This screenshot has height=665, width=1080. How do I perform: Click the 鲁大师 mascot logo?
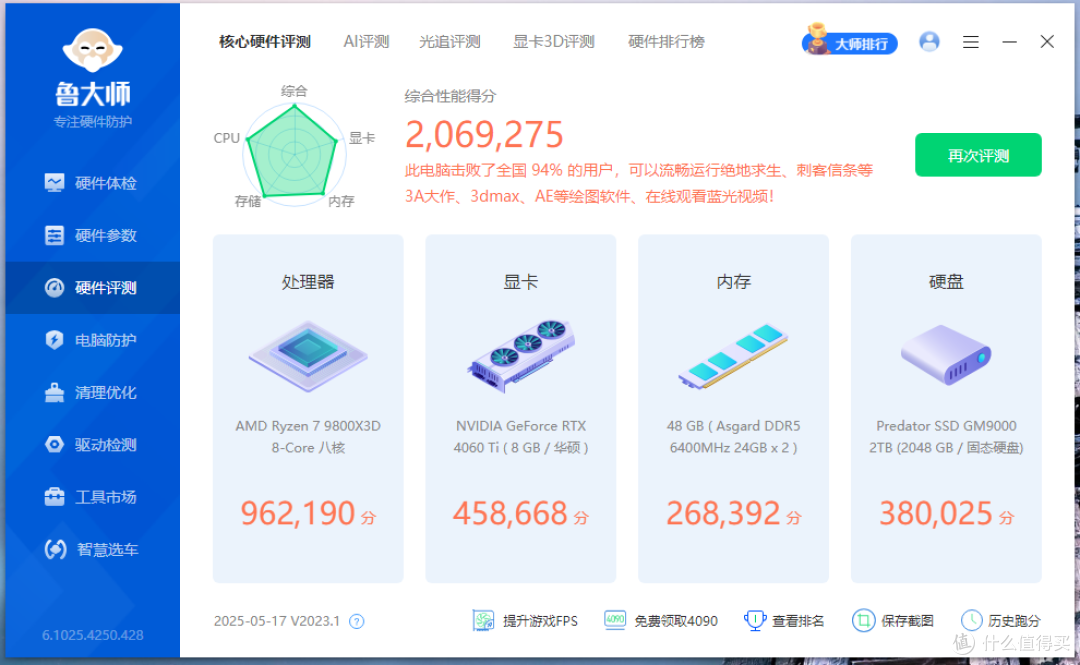click(92, 50)
